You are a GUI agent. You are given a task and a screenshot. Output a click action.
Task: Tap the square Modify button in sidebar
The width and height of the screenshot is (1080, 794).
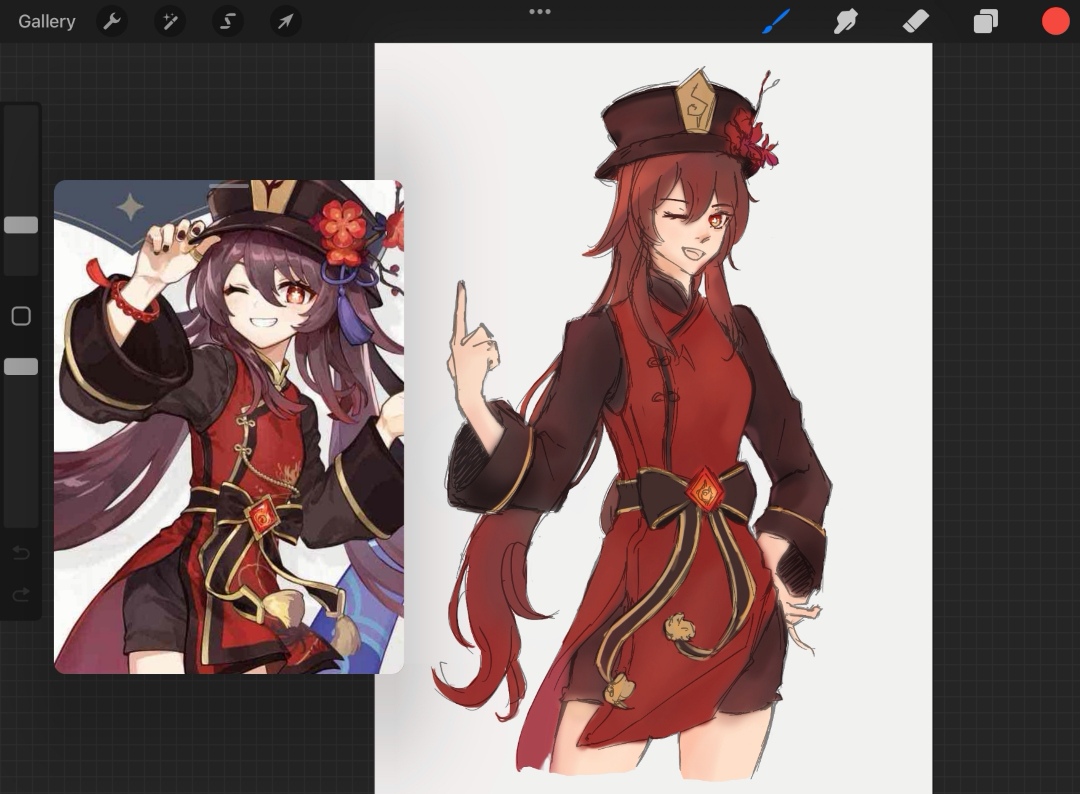[x=21, y=316]
